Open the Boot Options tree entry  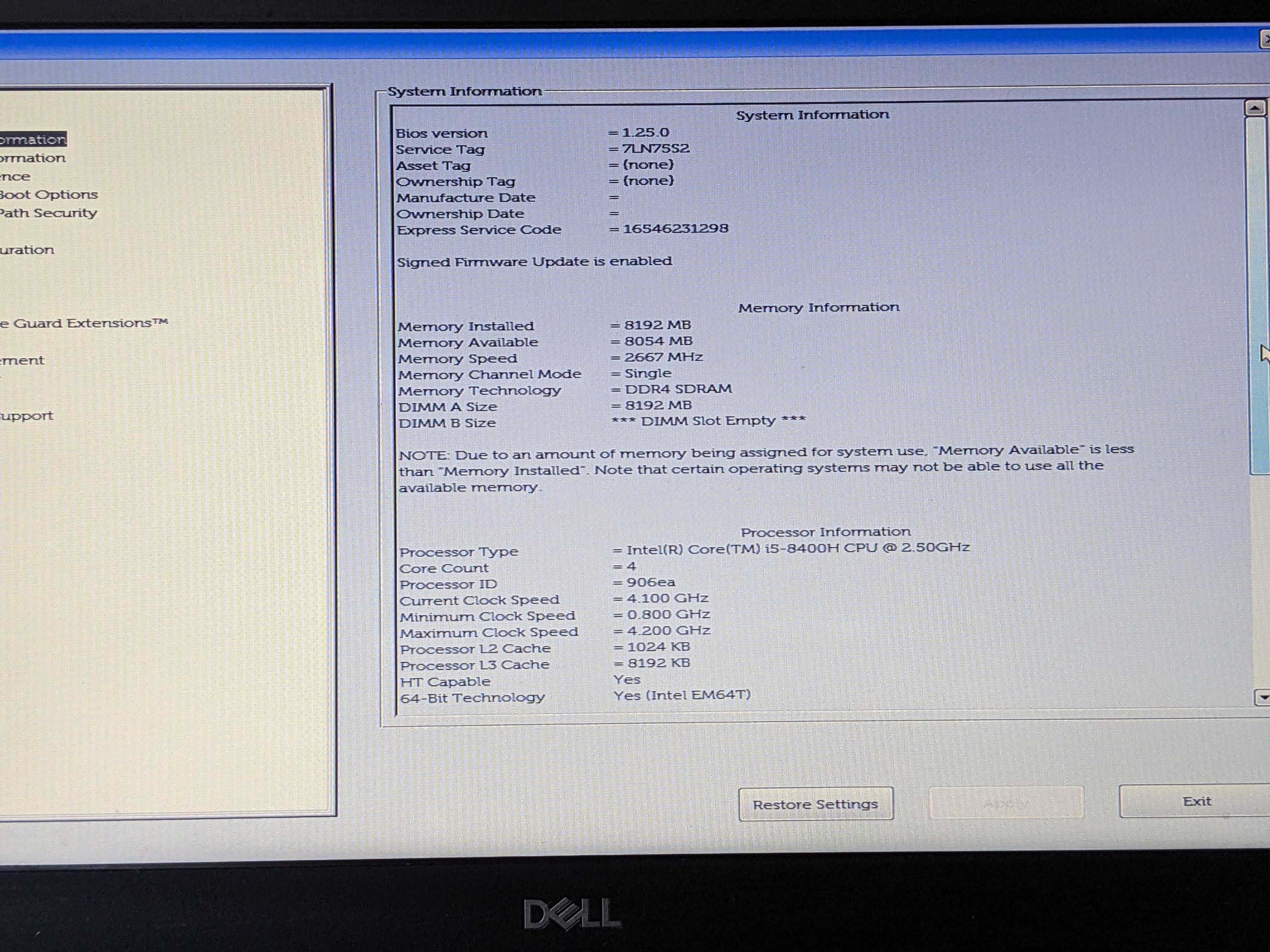point(49,195)
